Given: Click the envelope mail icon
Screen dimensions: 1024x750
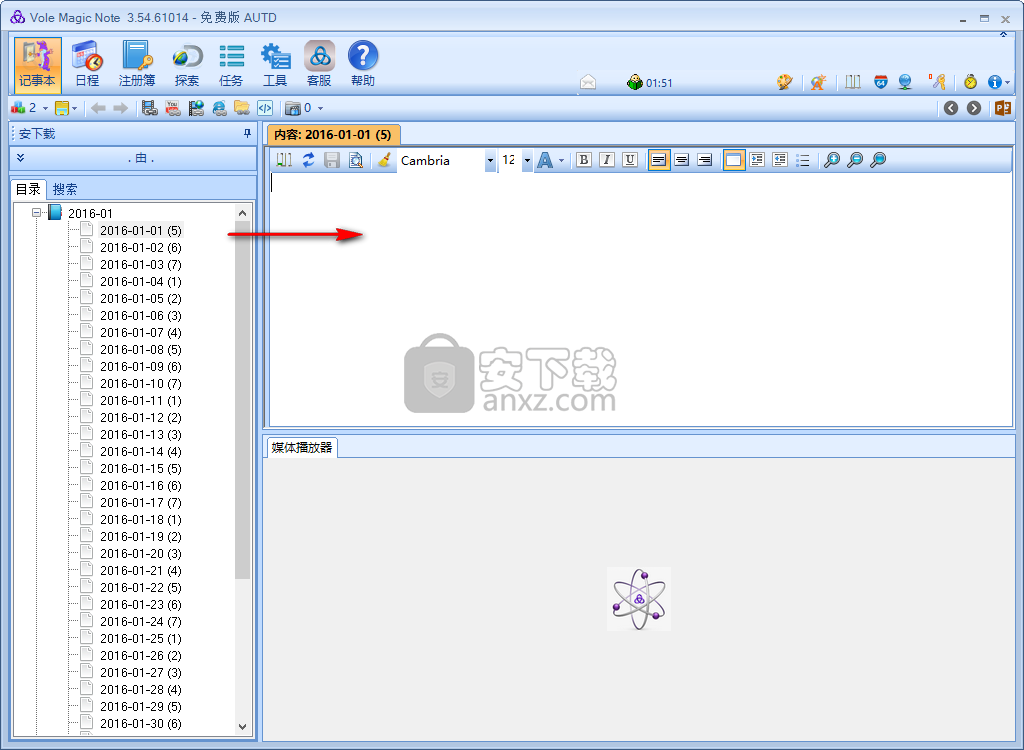Looking at the screenshot, I should pyautogui.click(x=588, y=82).
